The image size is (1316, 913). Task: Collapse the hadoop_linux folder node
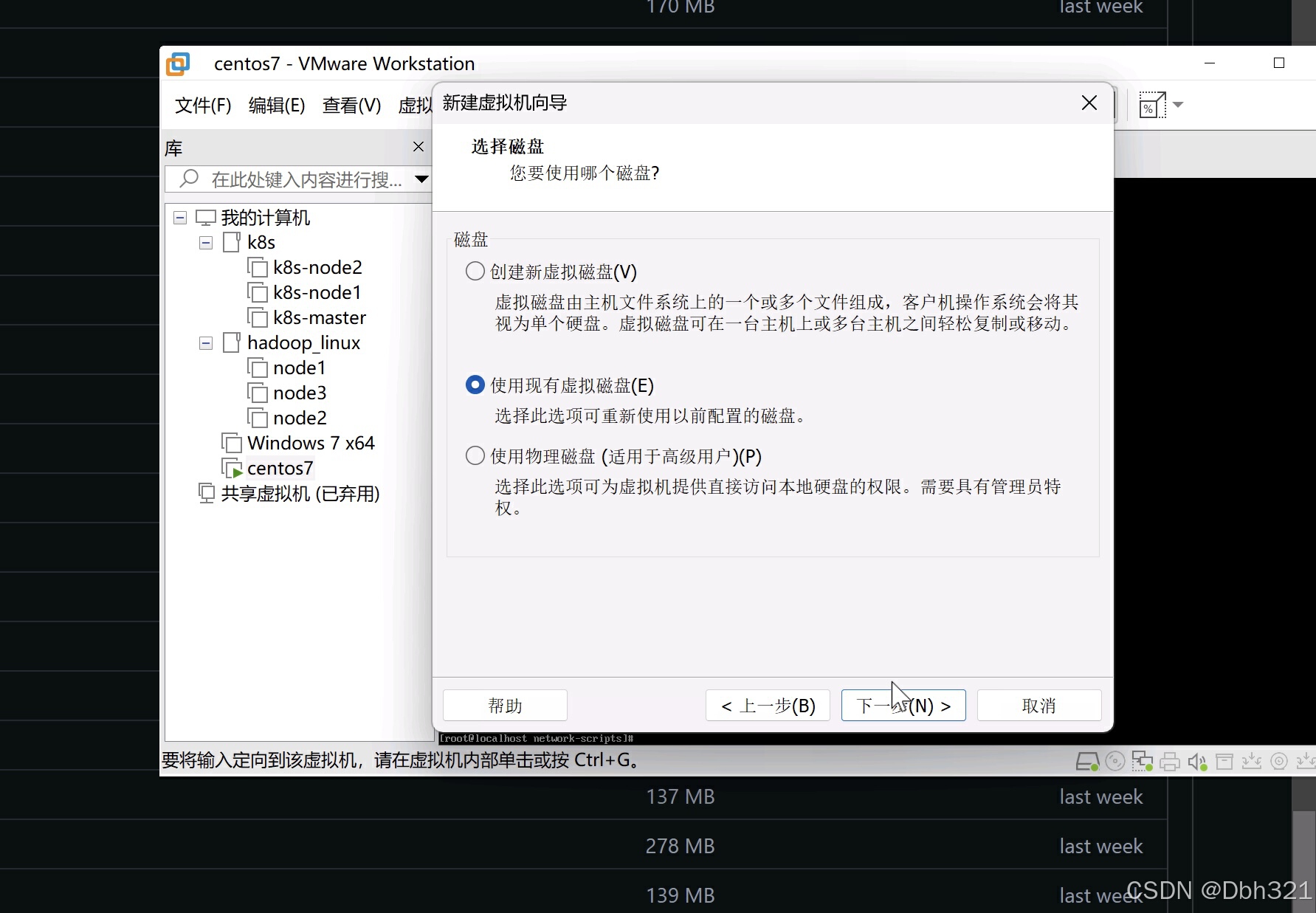click(206, 343)
